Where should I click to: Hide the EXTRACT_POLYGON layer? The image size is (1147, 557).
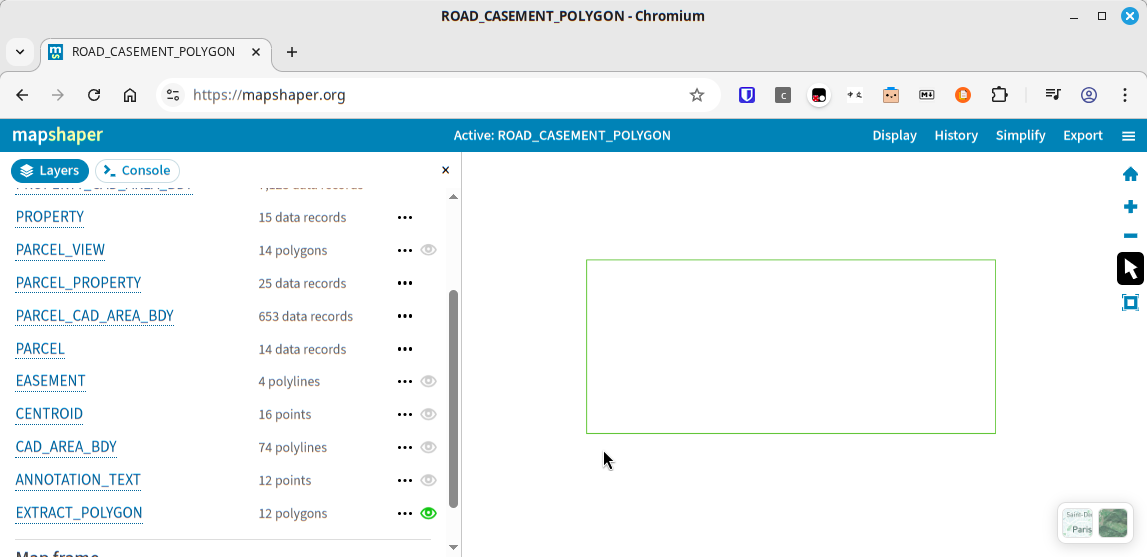(x=429, y=513)
